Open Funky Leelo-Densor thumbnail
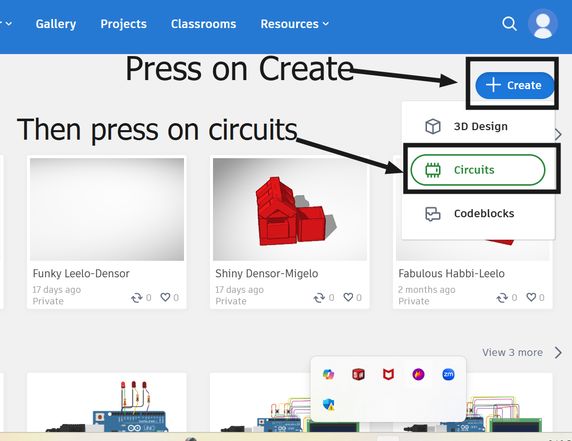Screen dimensions: 572x441 [x=107, y=209]
